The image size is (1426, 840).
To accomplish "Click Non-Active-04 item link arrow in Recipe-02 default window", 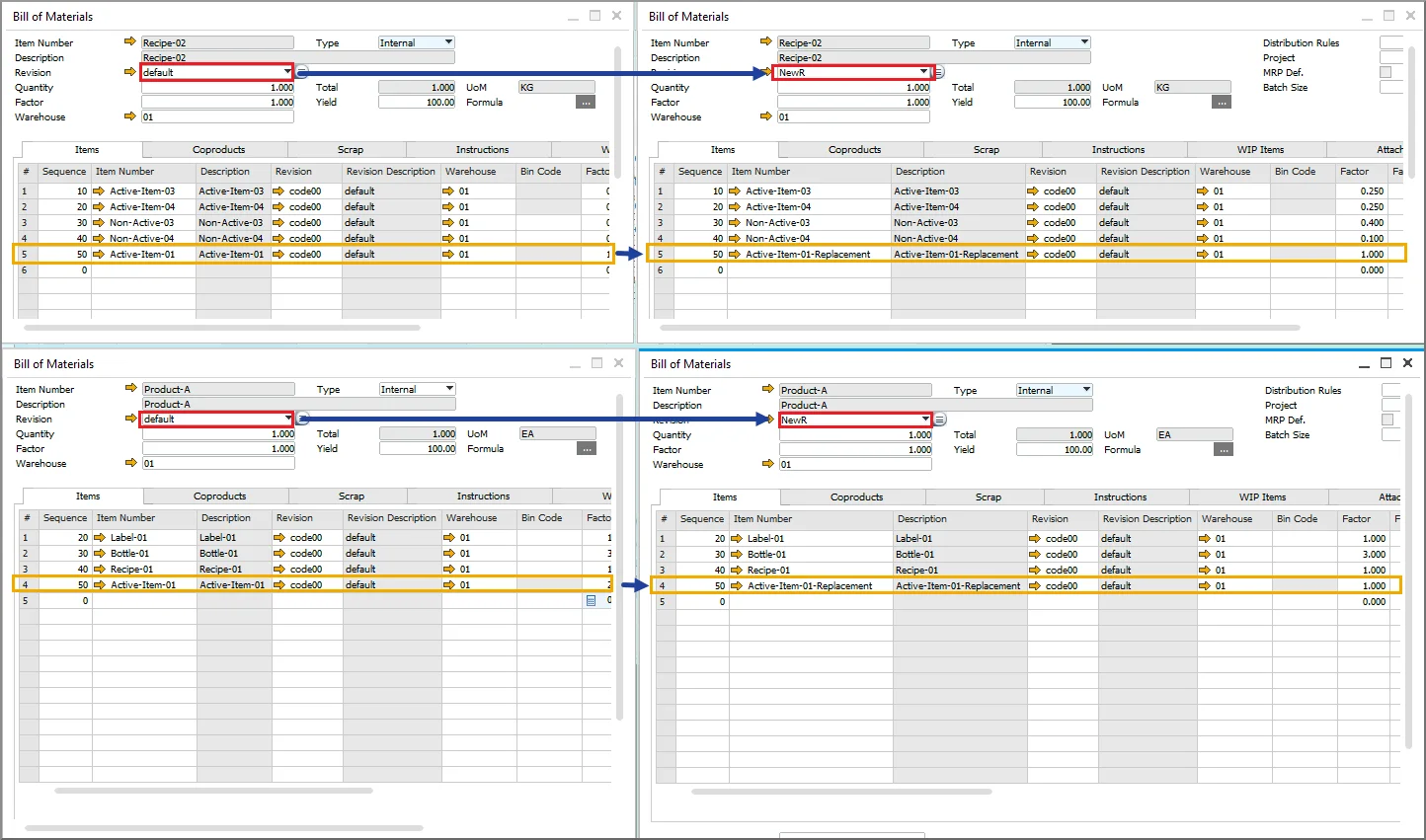I will pos(98,238).
